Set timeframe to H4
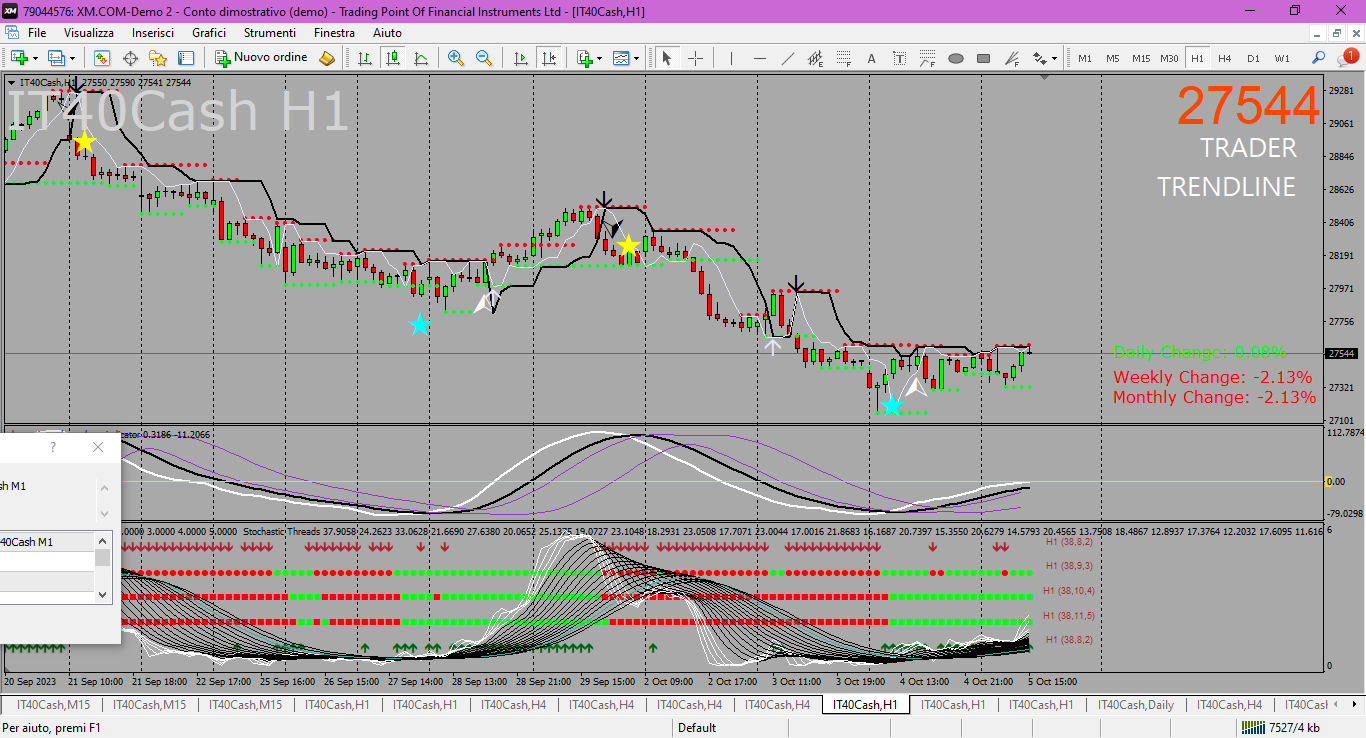 coord(1225,58)
